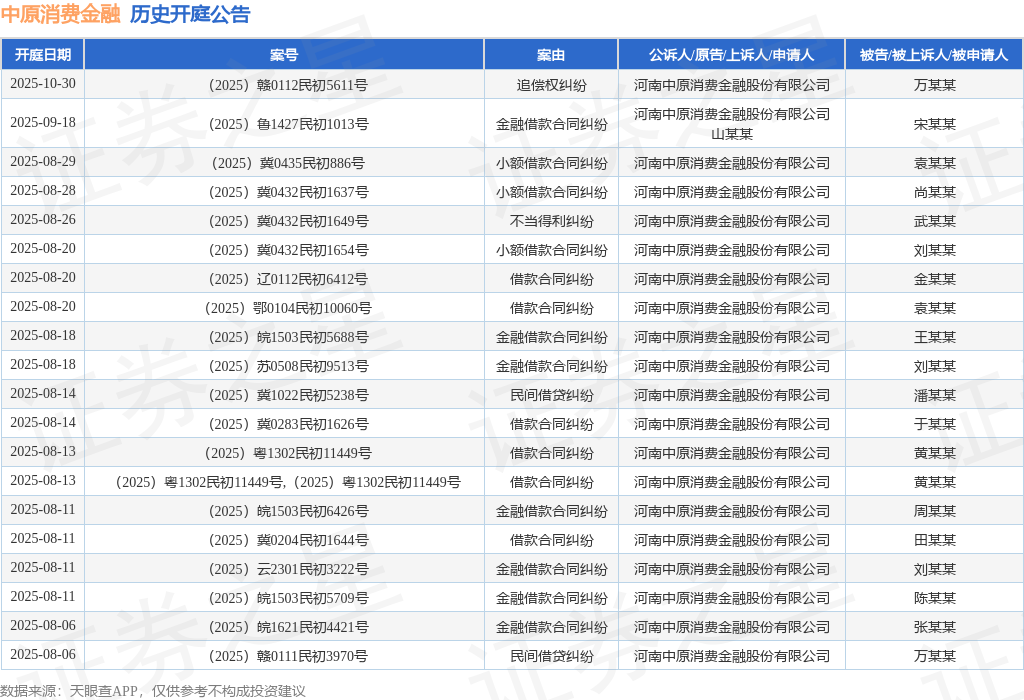Click case number (2025)冀0204民初1644号
Screen dimensions: 1024x700
pos(287,540)
